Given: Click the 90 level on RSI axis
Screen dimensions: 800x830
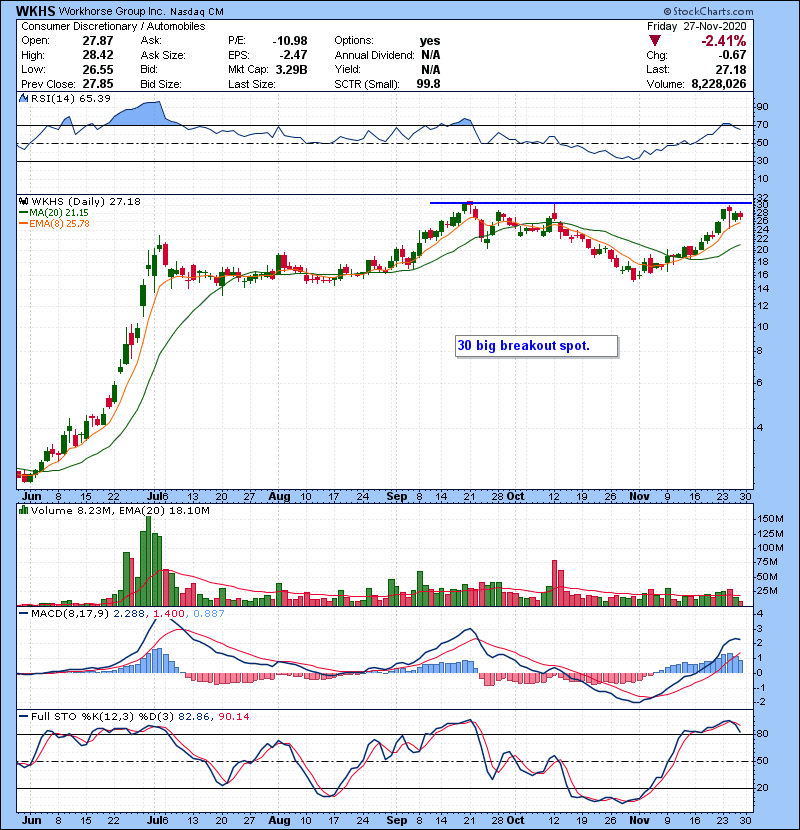Looking at the screenshot, I should (762, 106).
